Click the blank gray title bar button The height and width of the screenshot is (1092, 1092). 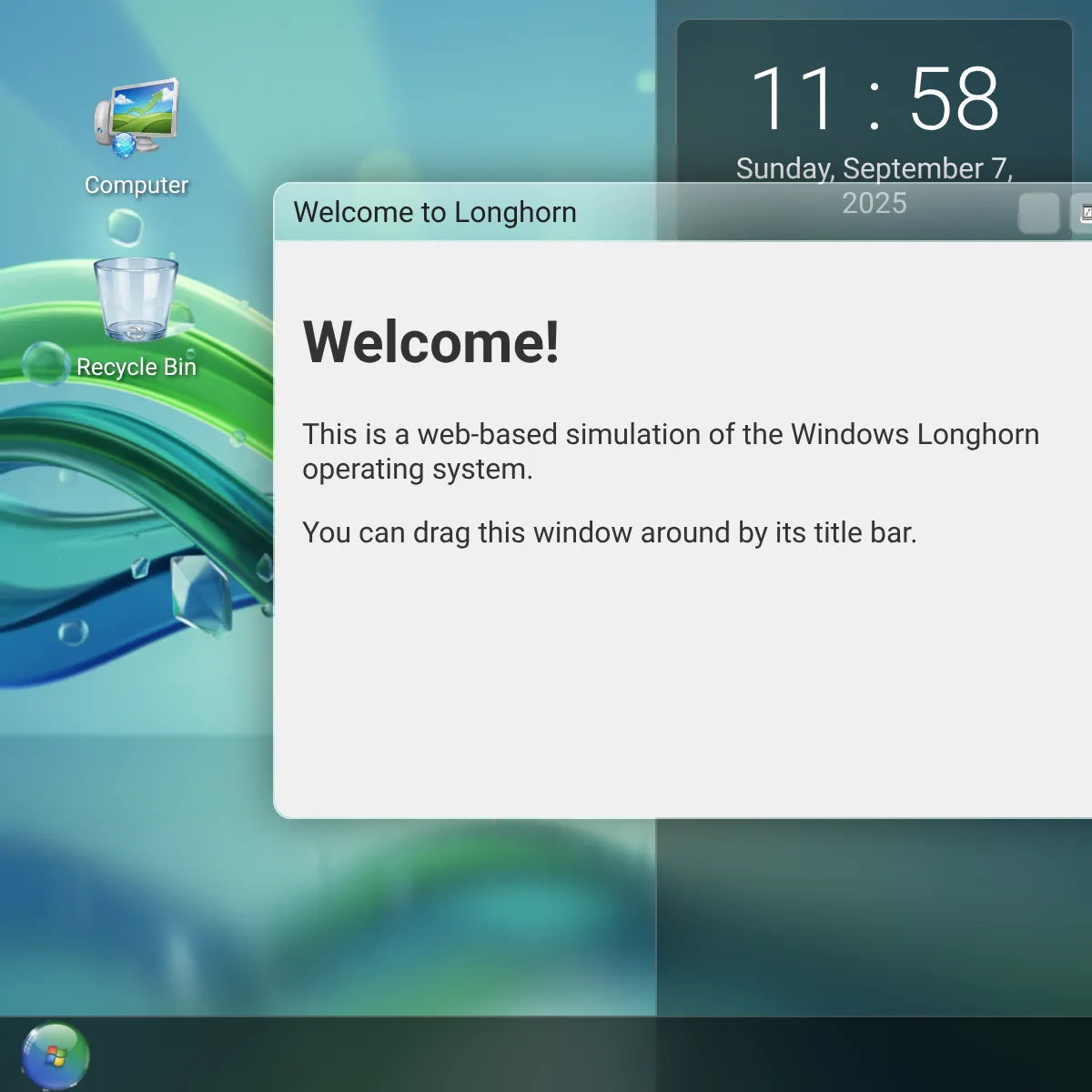(x=1038, y=214)
